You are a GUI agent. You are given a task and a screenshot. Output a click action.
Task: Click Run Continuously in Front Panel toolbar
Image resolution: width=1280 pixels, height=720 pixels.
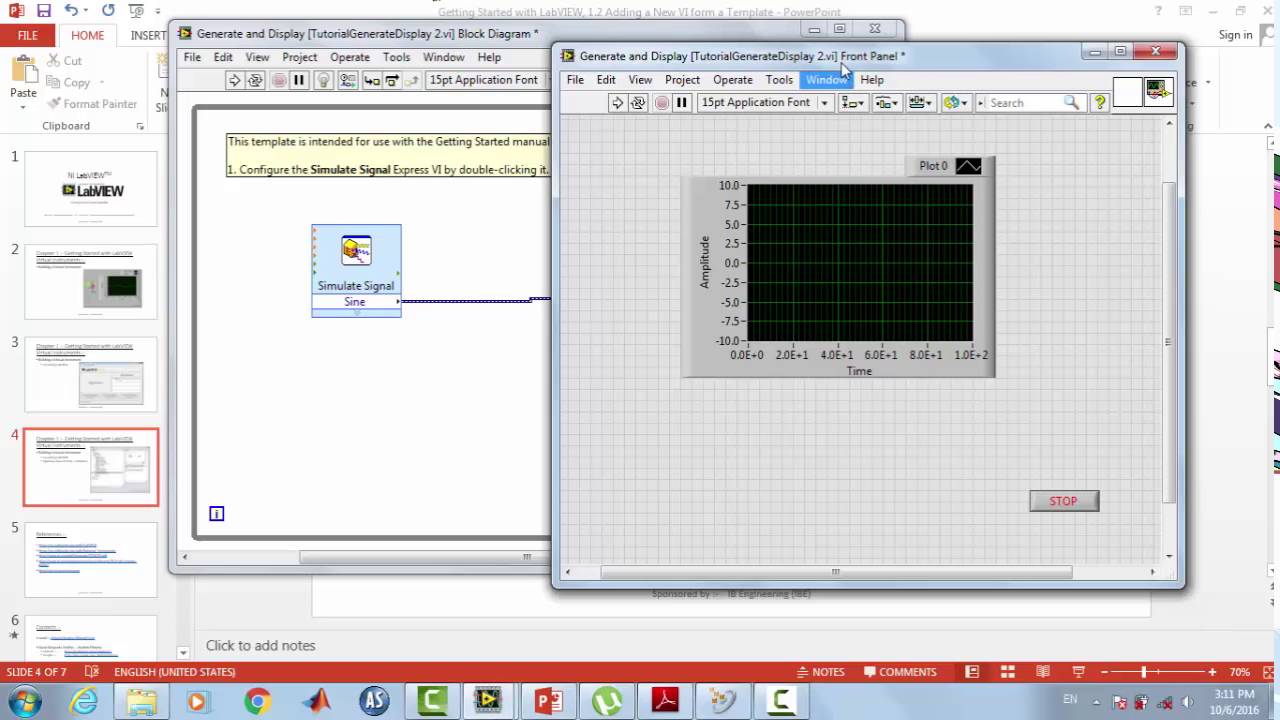638,102
